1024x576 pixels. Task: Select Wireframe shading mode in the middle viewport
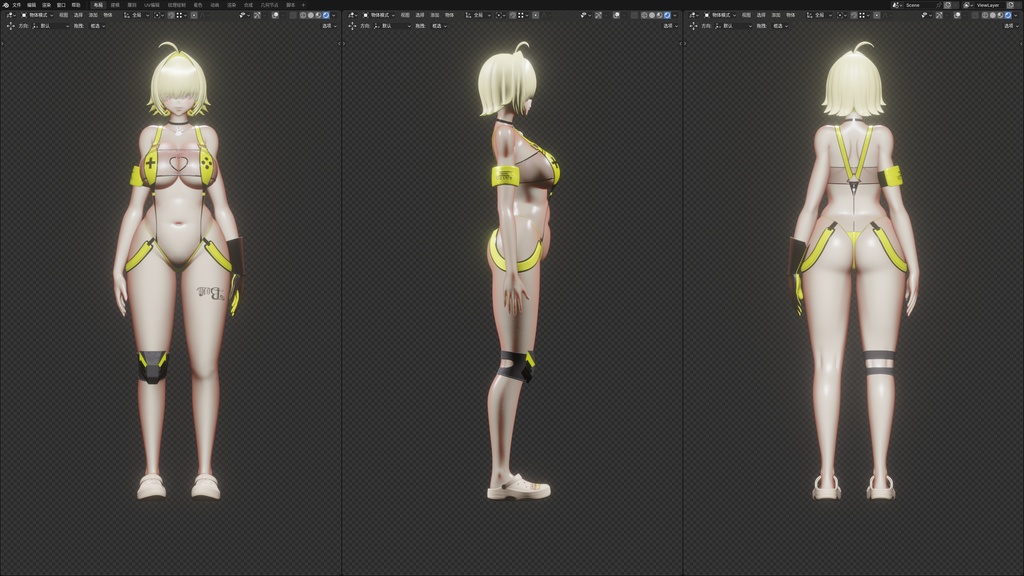644,14
